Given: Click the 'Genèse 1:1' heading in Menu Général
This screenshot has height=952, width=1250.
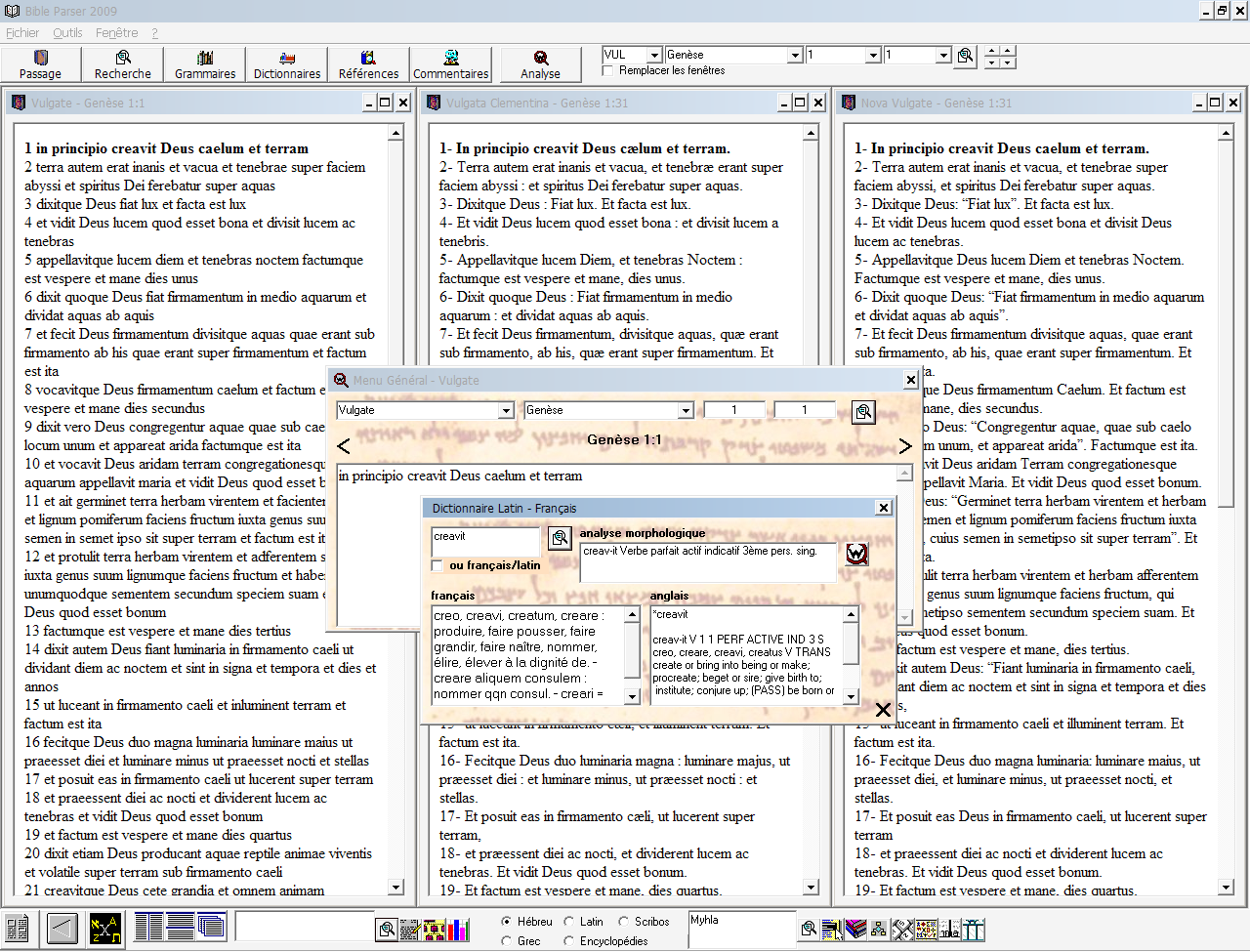Looking at the screenshot, I should pos(624,440).
